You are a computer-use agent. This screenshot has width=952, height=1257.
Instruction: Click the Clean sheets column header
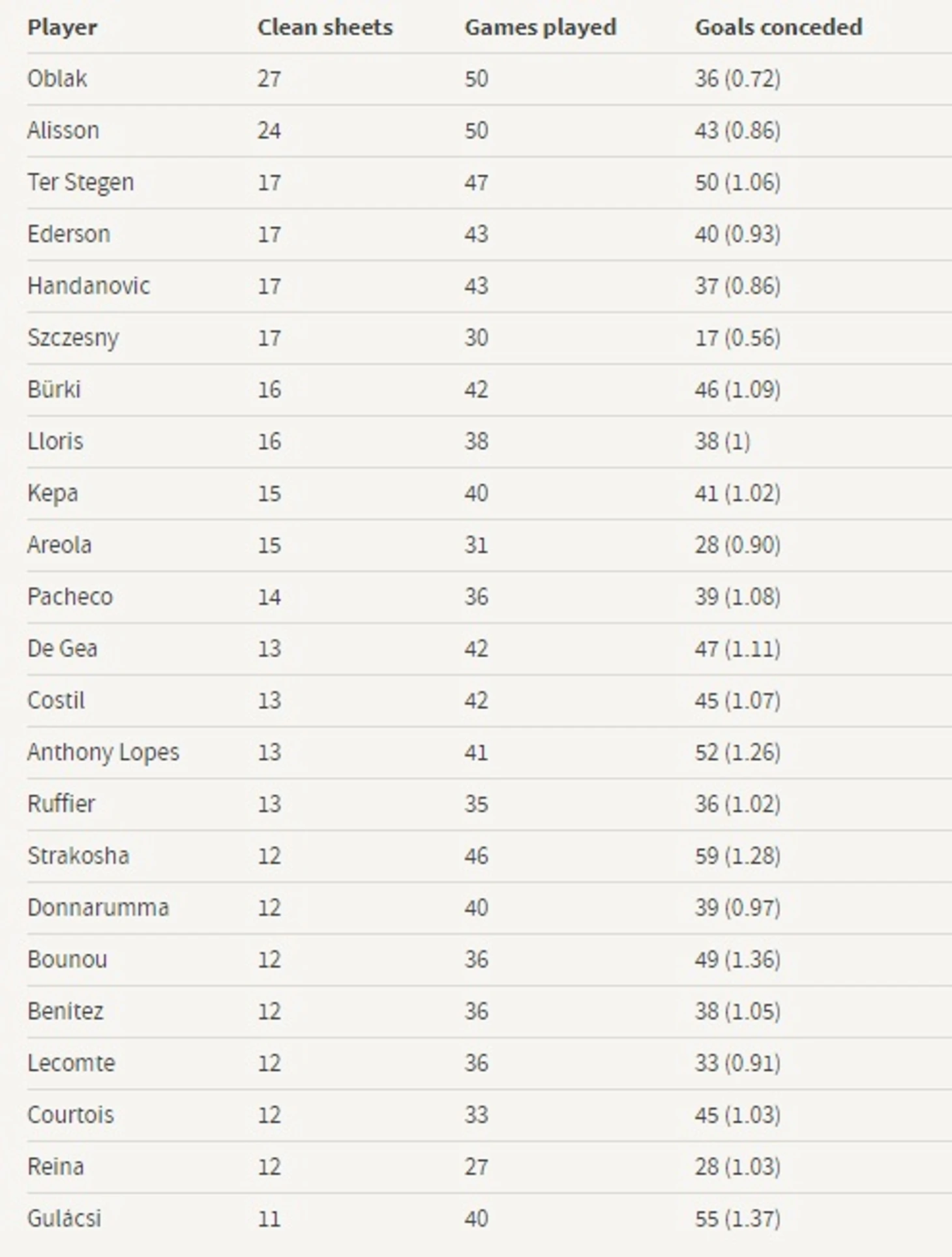325,27
